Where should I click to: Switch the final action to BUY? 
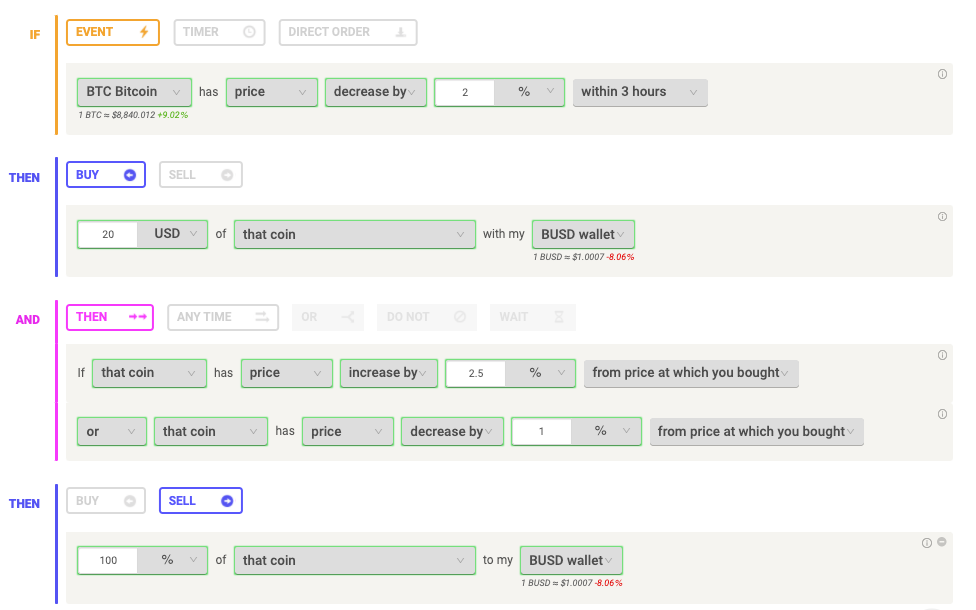tap(106, 500)
